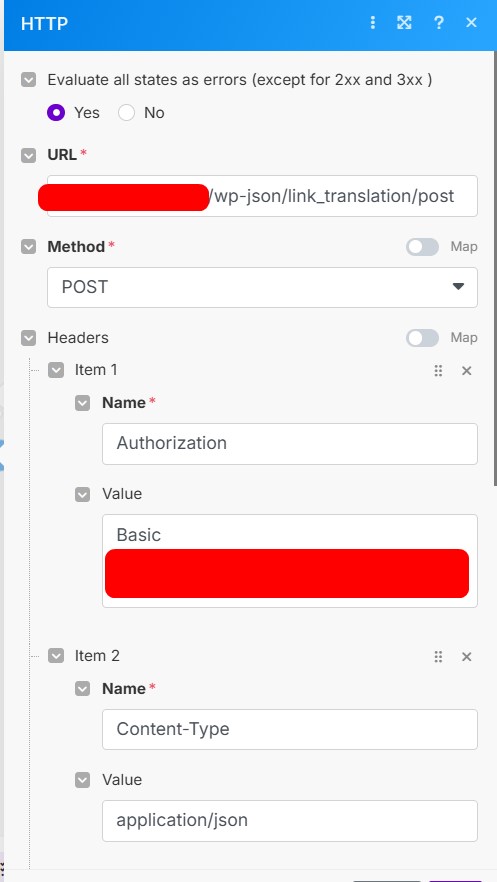Screen dimensions: 497x882
Task: Grab the drag handle of Item 1
Action: 439,371
